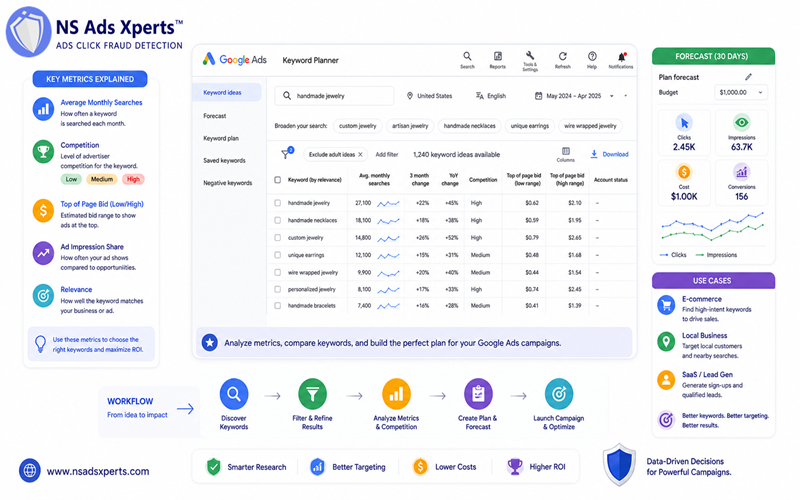800x500 pixels.
Task: Open the Columns icon above table
Action: click(x=565, y=151)
